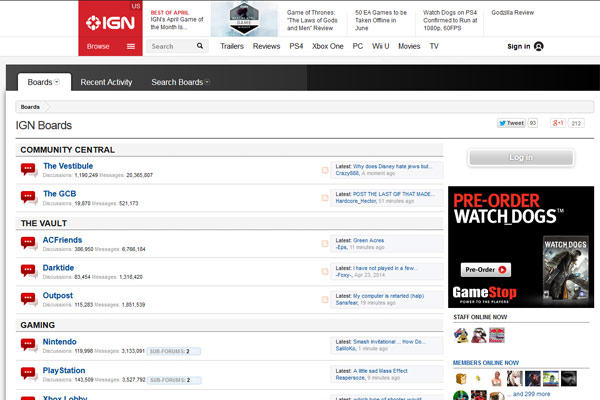
Task: Click second staff online avatar
Action: pos(479,335)
